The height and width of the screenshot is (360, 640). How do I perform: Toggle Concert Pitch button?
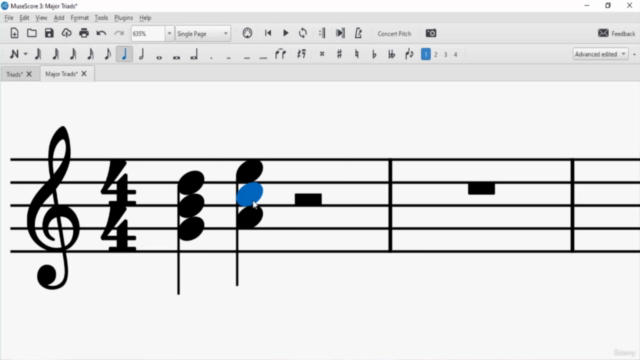coord(394,33)
